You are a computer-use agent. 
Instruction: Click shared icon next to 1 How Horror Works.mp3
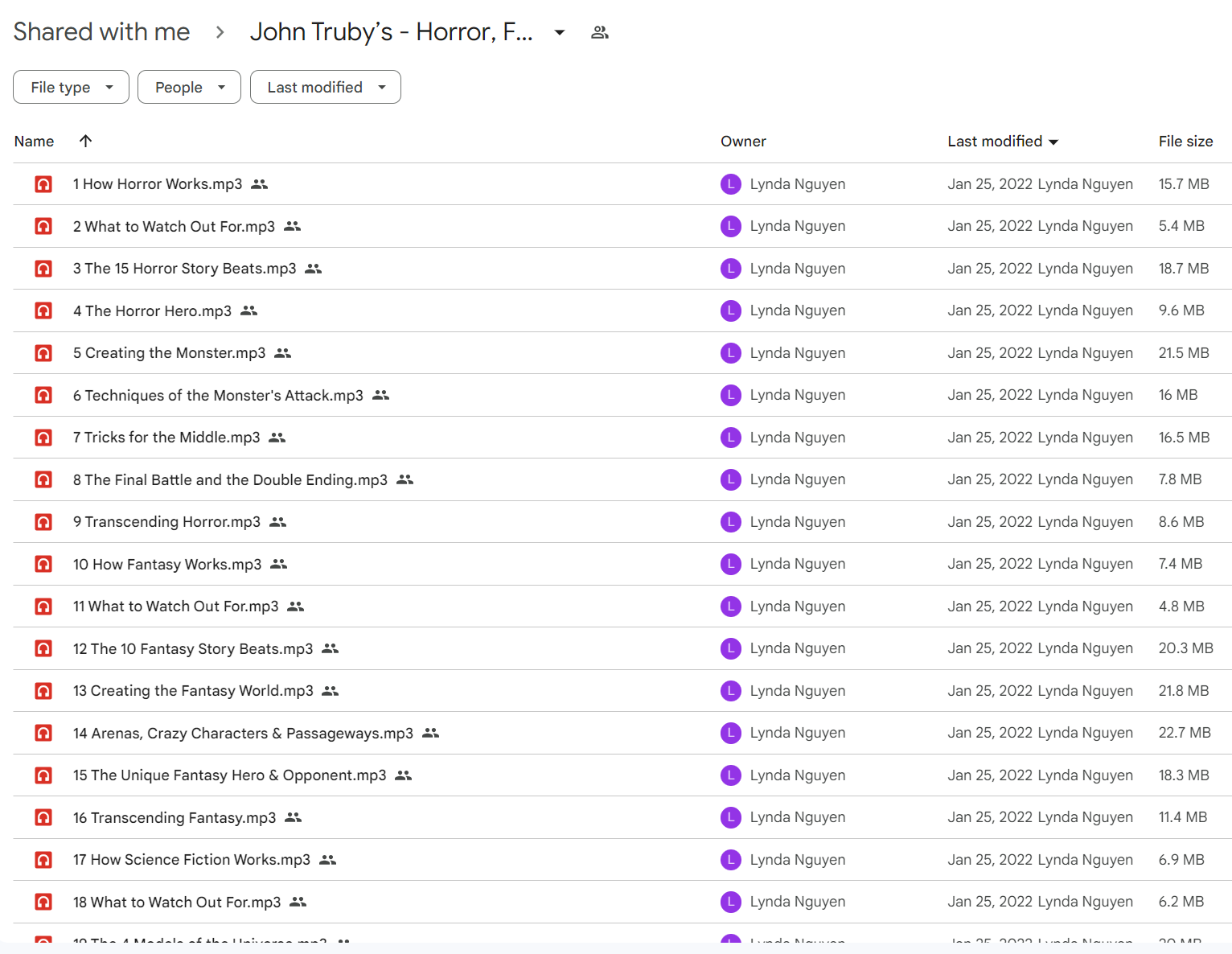click(x=259, y=184)
